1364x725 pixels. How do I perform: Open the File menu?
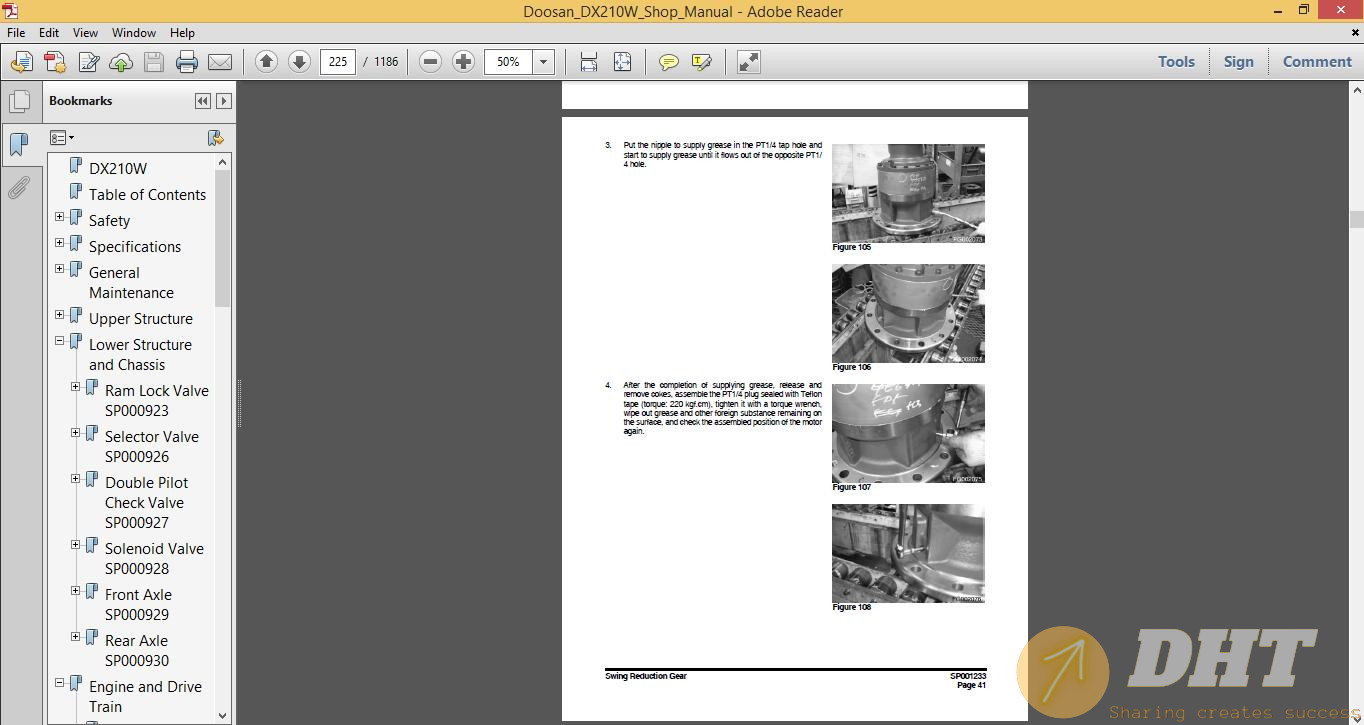(16, 33)
